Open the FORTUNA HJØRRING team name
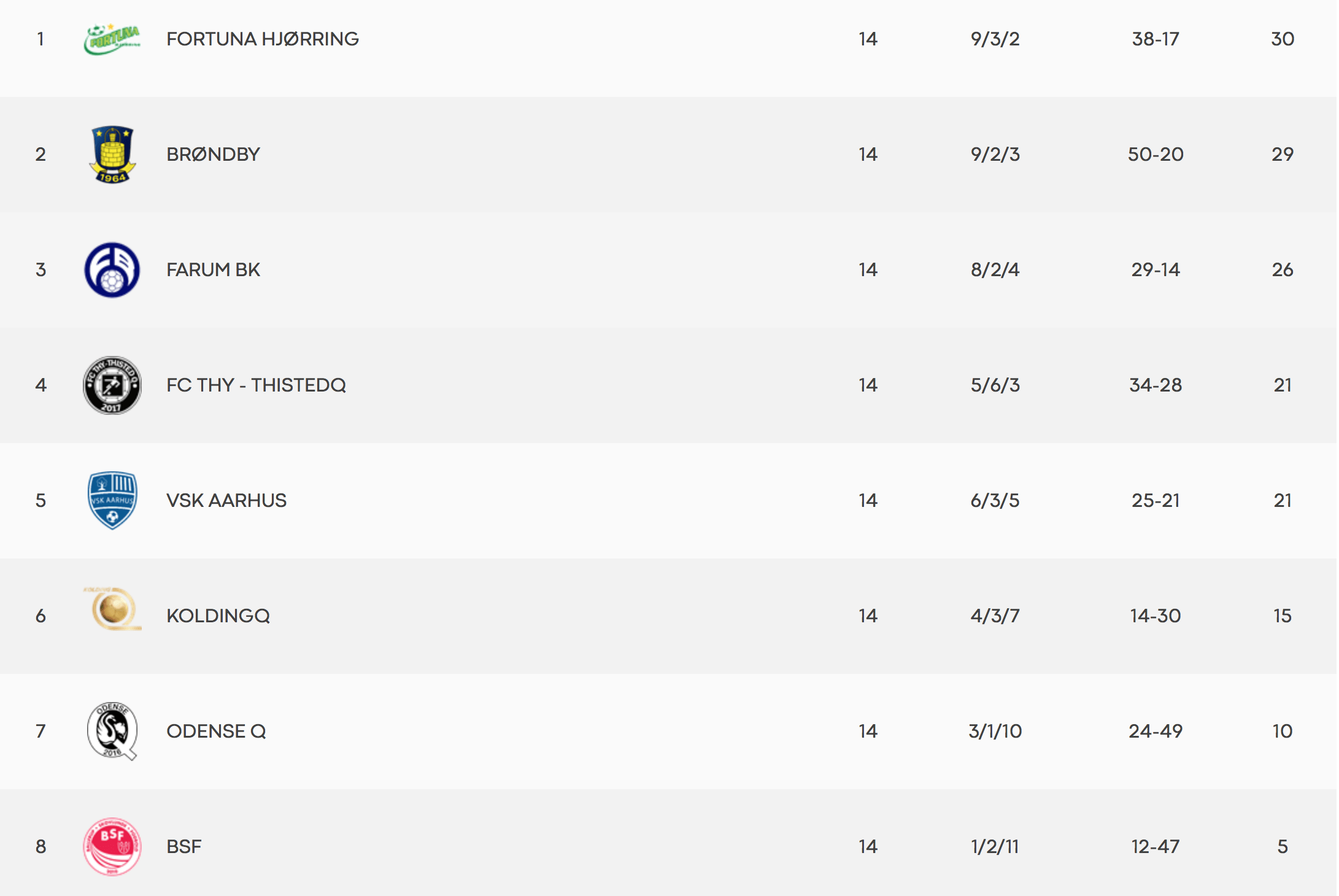Screen dimensions: 1339x896 263,39
